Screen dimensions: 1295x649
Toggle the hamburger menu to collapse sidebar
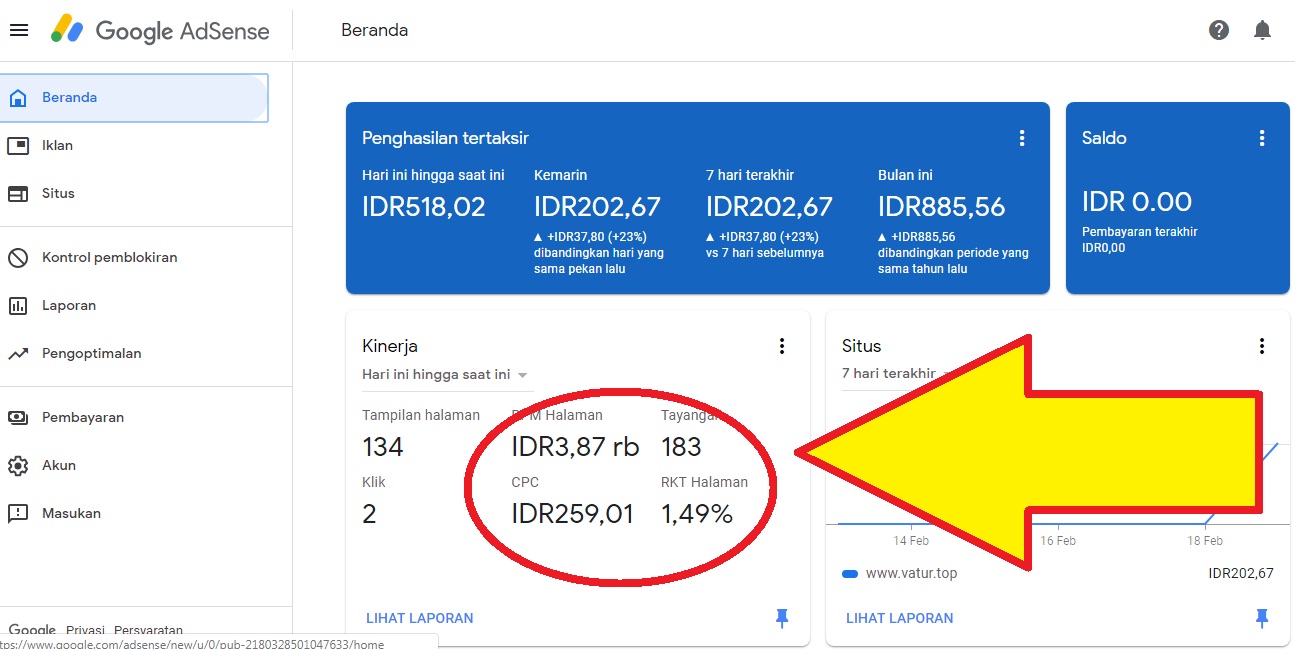pyautogui.click(x=19, y=30)
